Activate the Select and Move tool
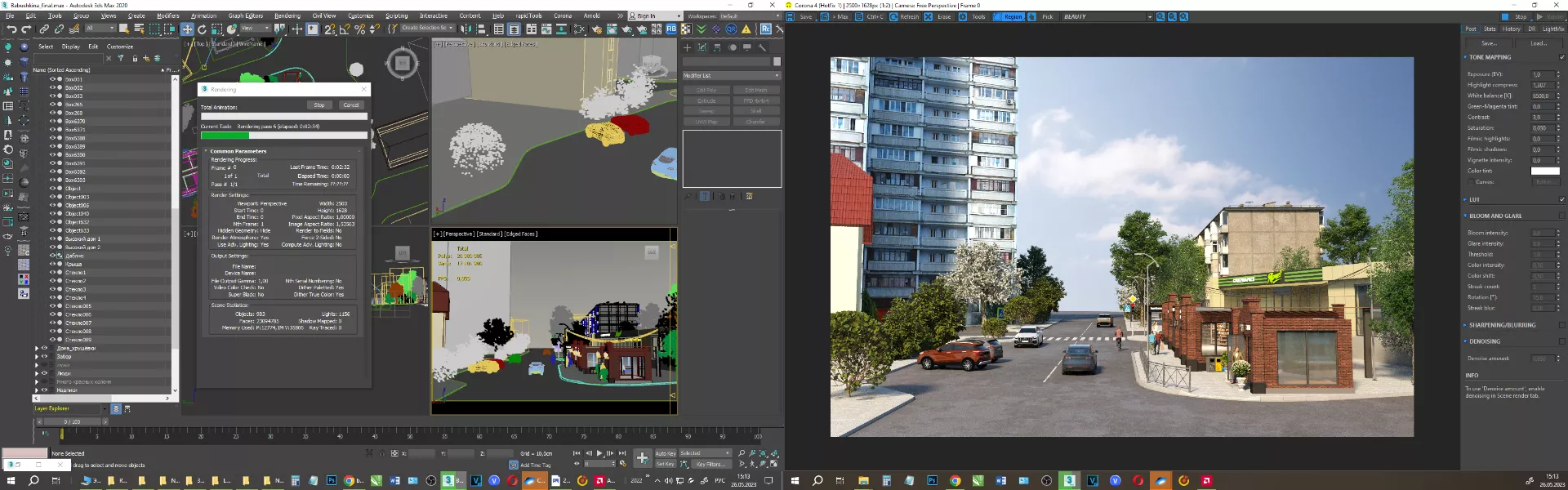The width and height of the screenshot is (1568, 490). [x=187, y=29]
